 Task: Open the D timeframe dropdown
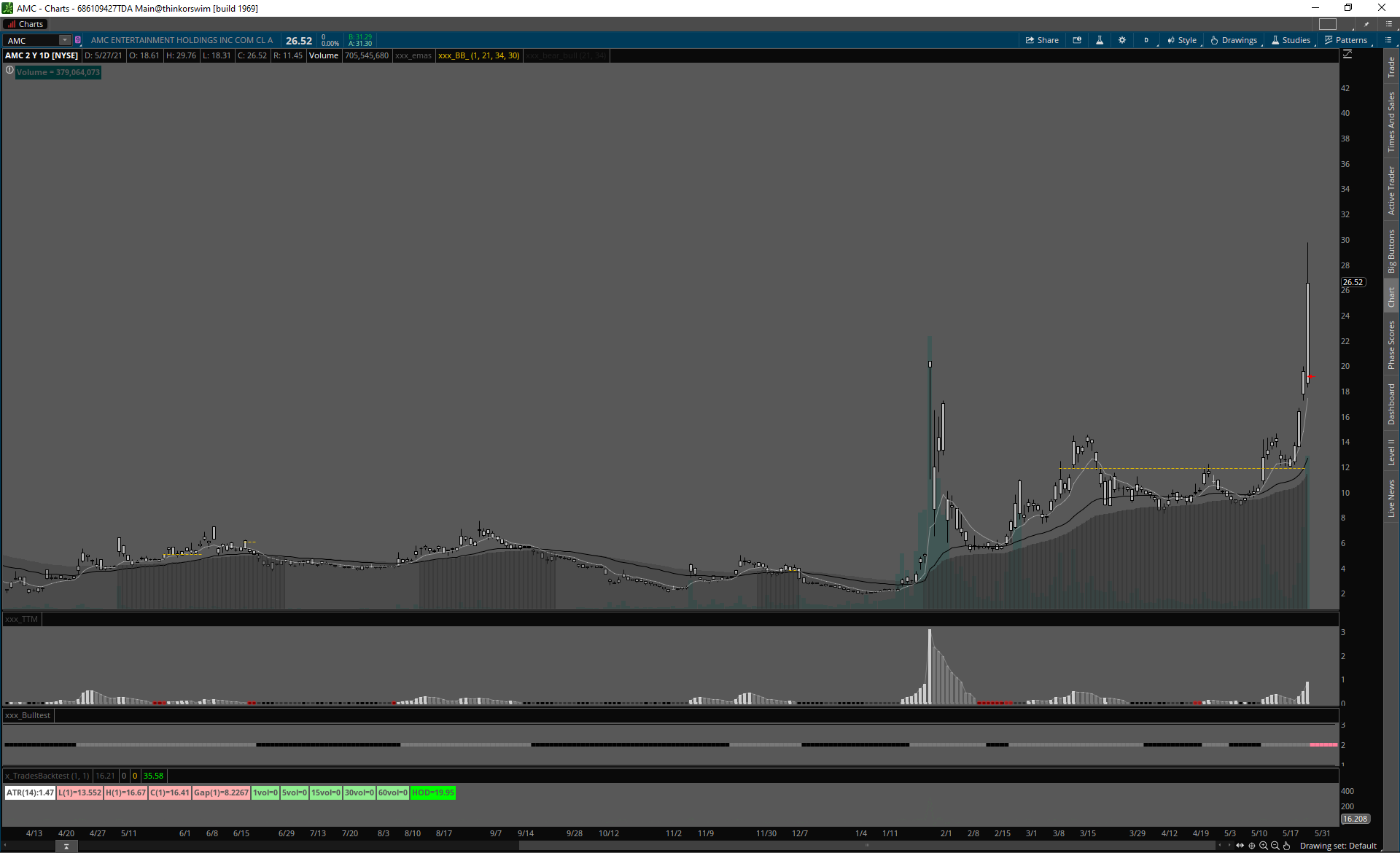coord(1147,40)
